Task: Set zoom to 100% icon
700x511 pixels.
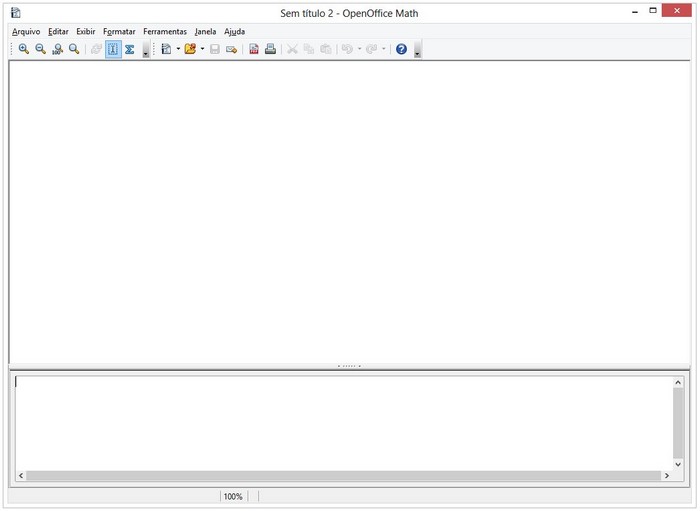Action: pyautogui.click(x=57, y=49)
